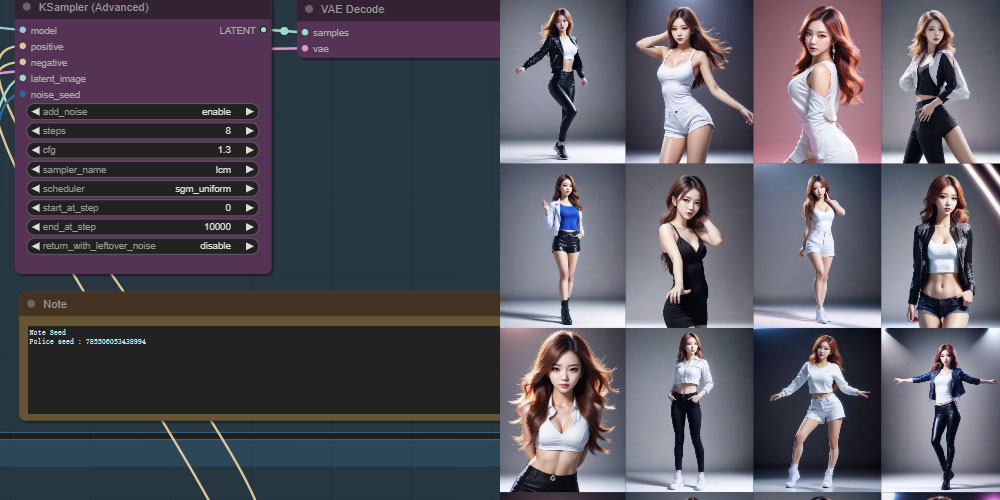Toggle return_with_leftover_noise with left arrow
The image size is (1000, 500).
click(35, 246)
